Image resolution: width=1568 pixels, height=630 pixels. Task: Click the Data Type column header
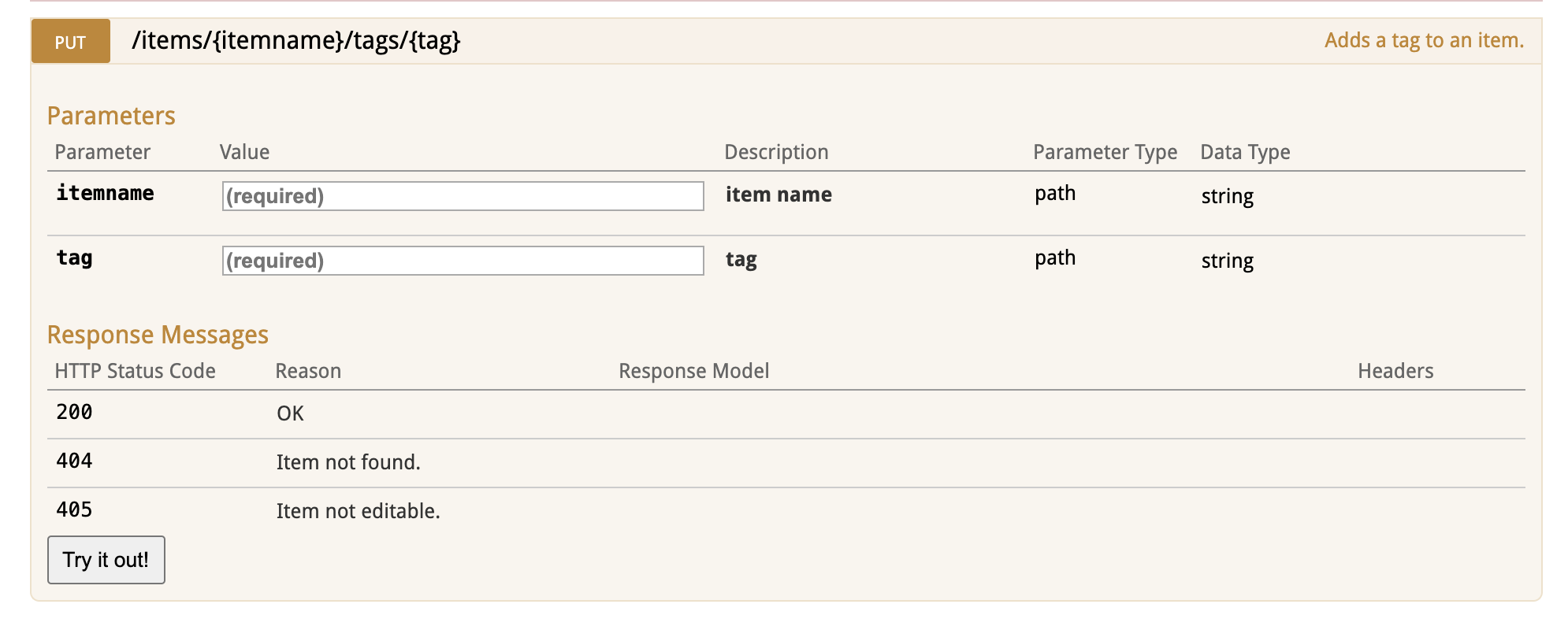[1245, 152]
